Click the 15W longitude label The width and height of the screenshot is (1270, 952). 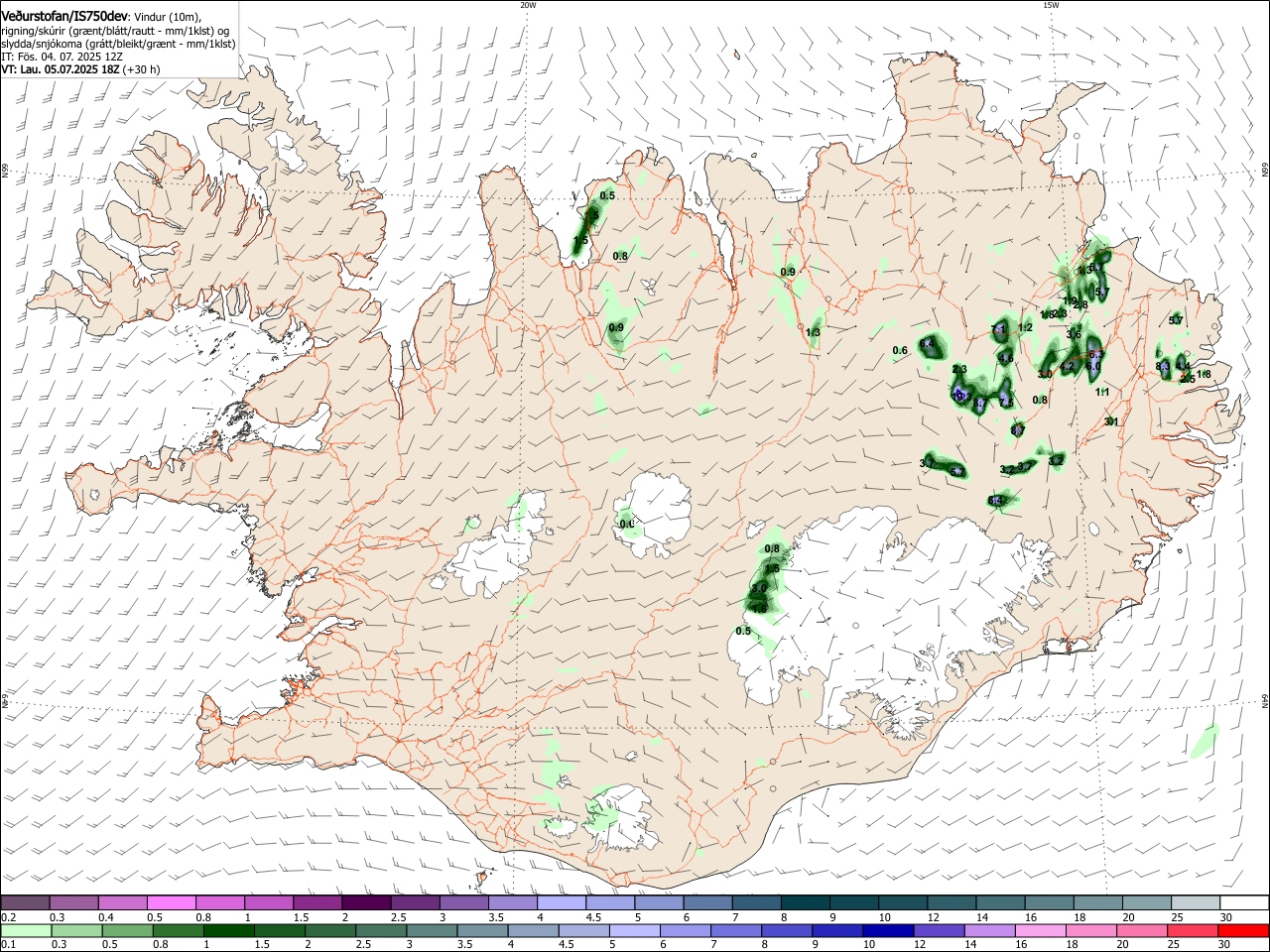click(x=1051, y=5)
